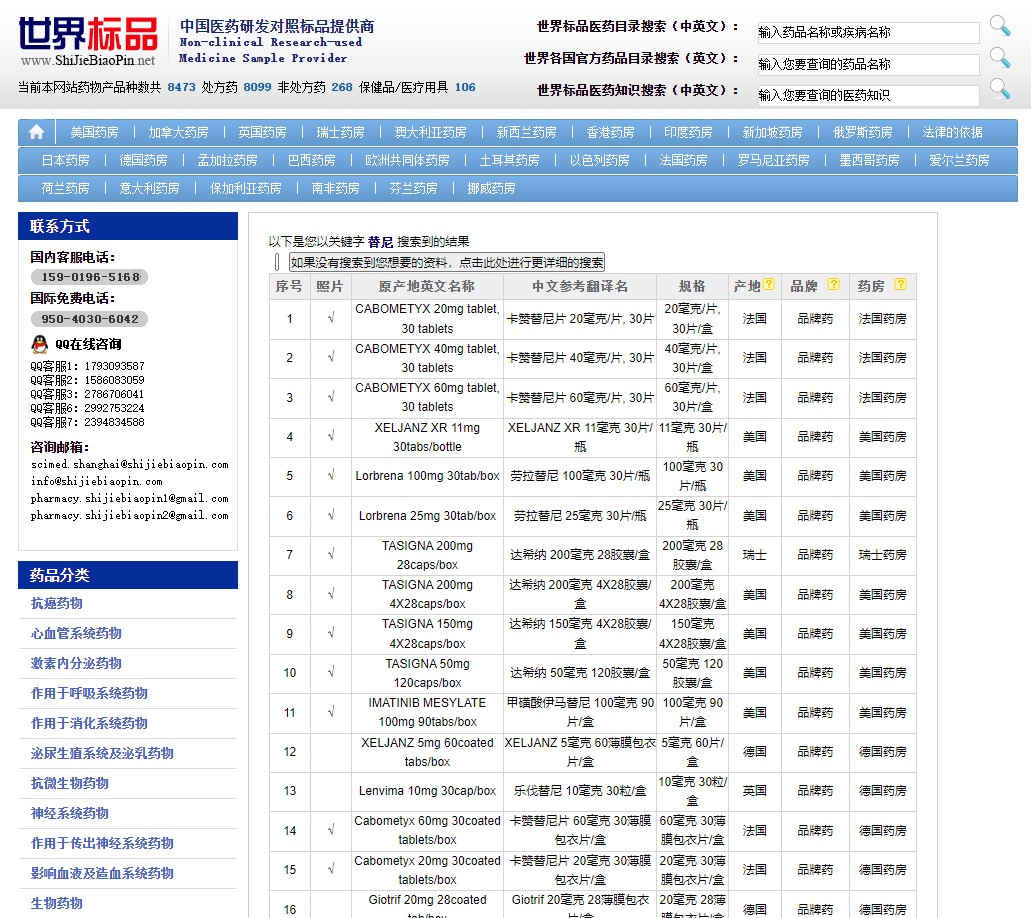Viewport: 1031px width, 918px height.
Task: Click 乐伐替尼 10毫克 30粒/盒 translation
Action: pyautogui.click(x=580, y=790)
